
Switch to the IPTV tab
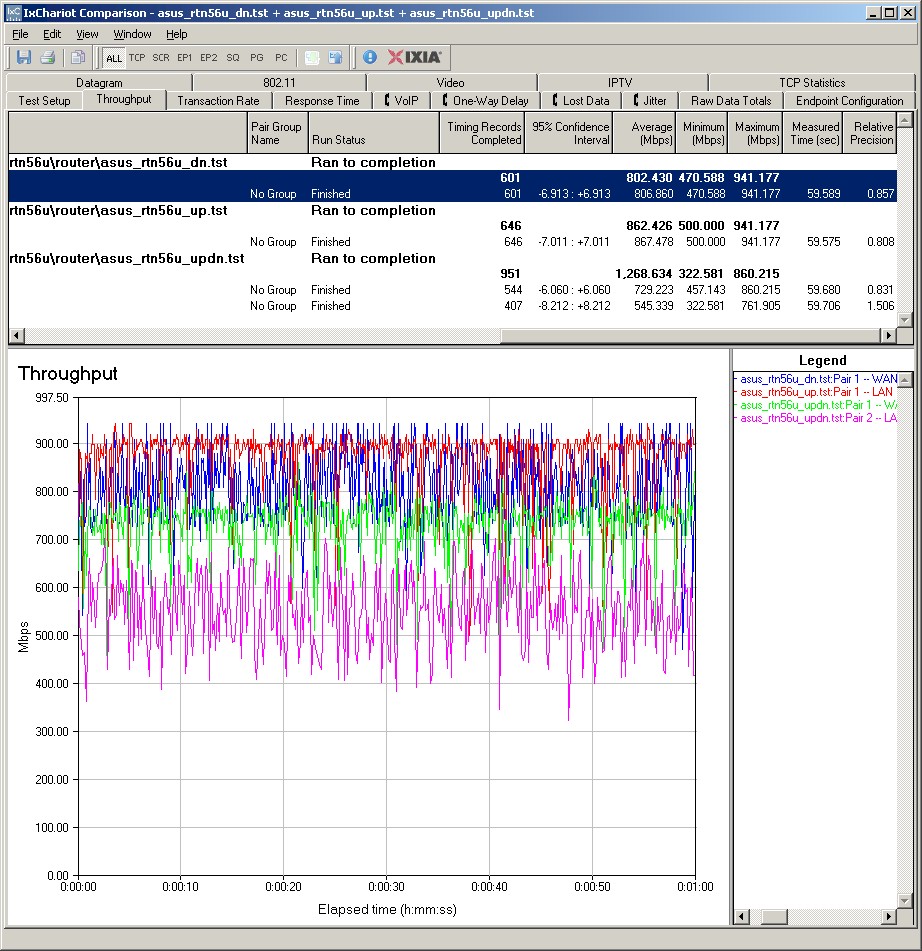pyautogui.click(x=620, y=82)
